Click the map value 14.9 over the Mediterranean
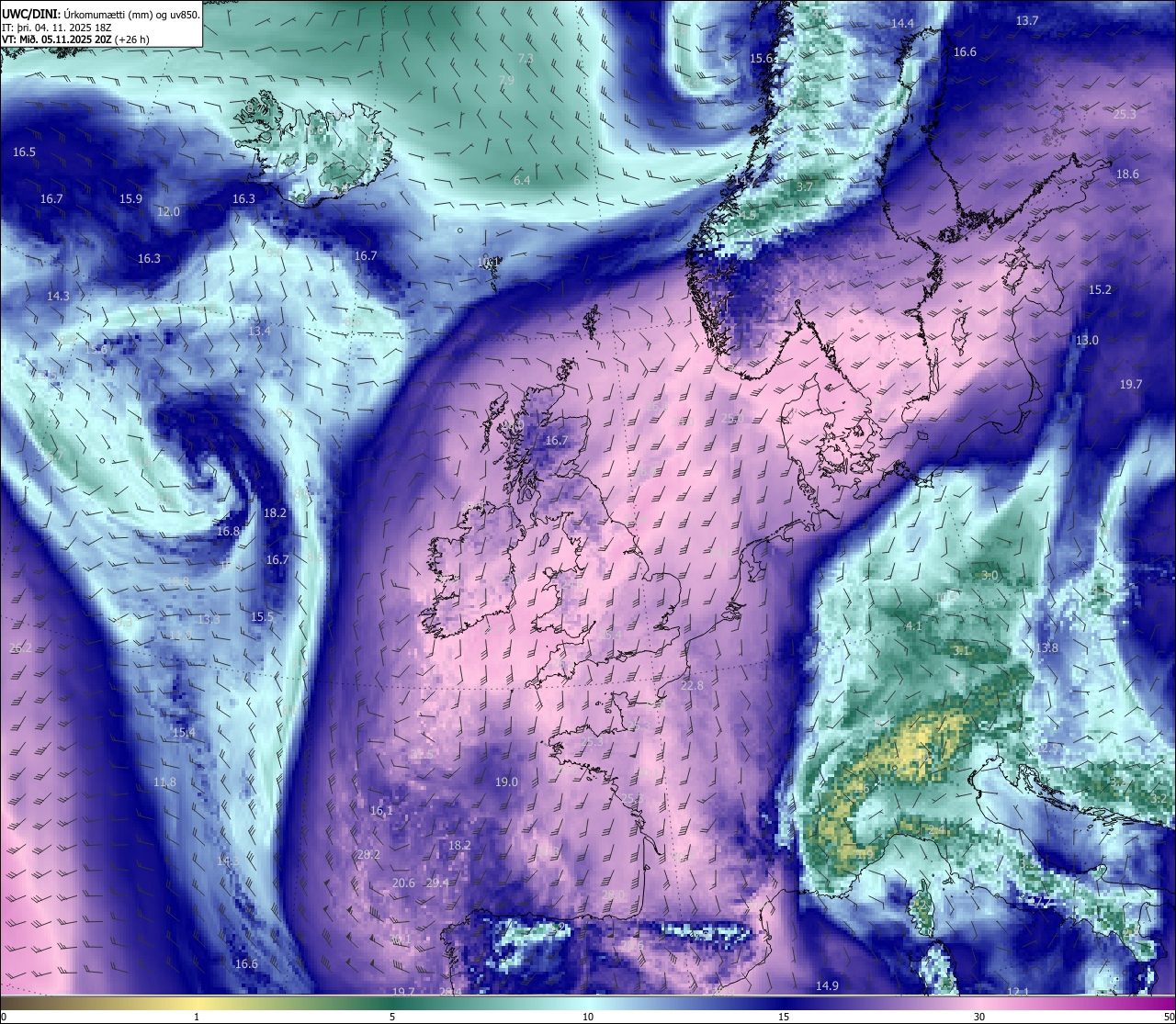The image size is (1176, 1024). click(827, 985)
